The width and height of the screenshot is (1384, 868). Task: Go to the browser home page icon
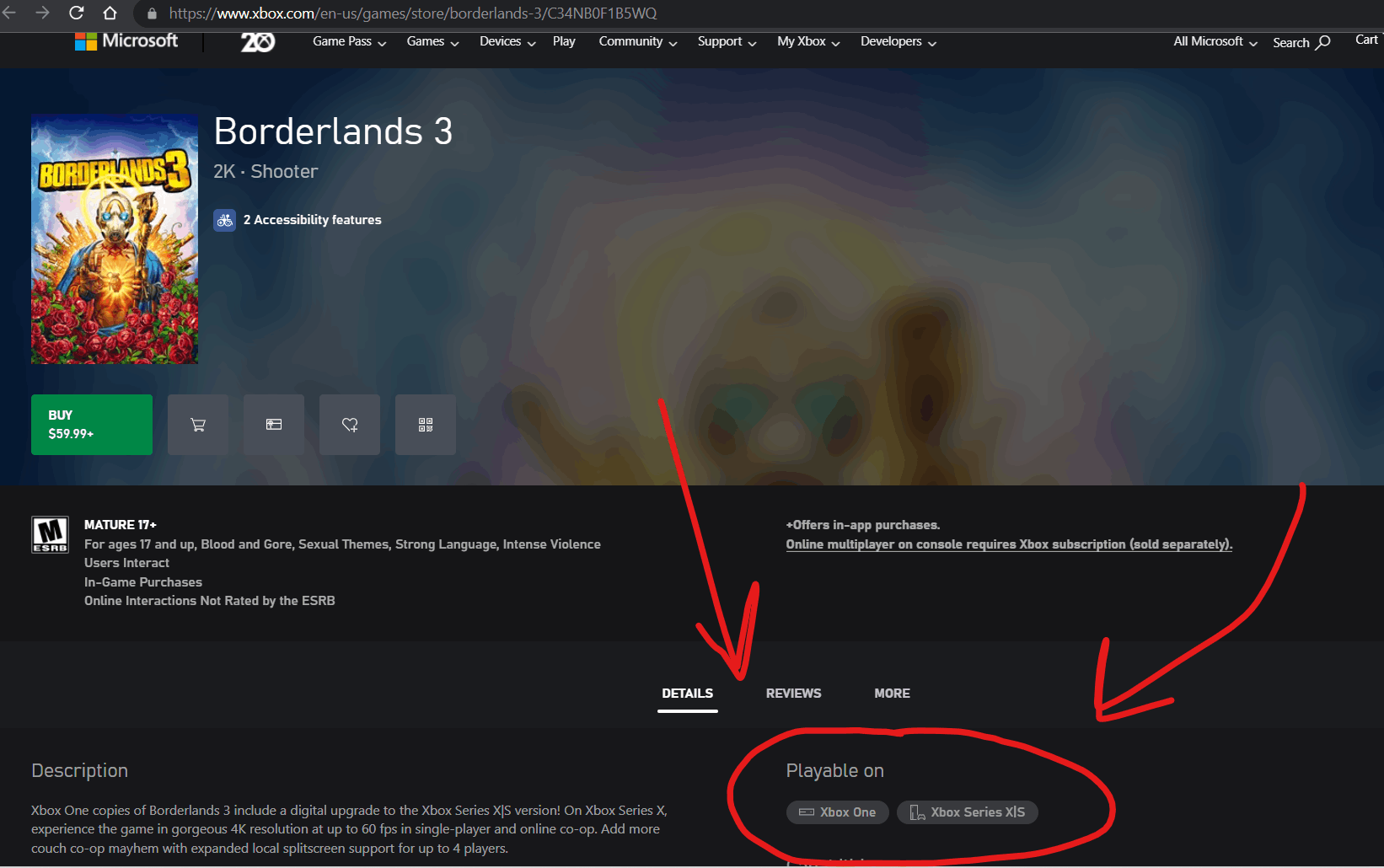[110, 13]
